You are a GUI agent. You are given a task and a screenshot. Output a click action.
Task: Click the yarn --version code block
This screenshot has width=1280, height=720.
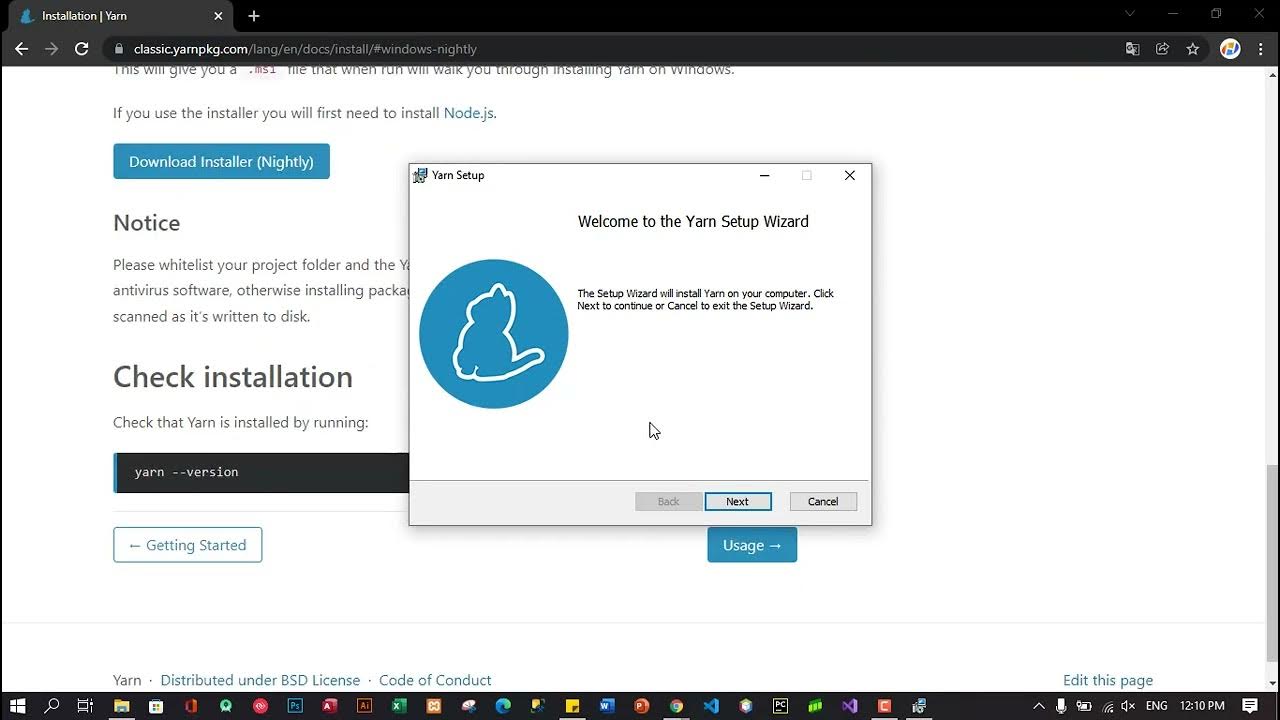262,472
